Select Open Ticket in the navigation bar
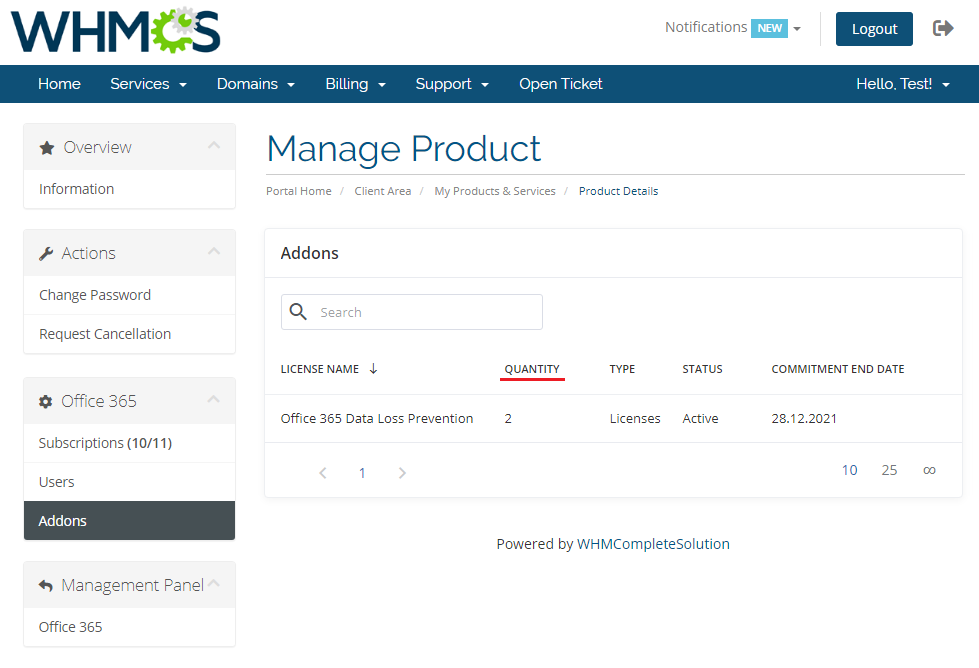Screen dimensions: 979x668 (x=561, y=84)
